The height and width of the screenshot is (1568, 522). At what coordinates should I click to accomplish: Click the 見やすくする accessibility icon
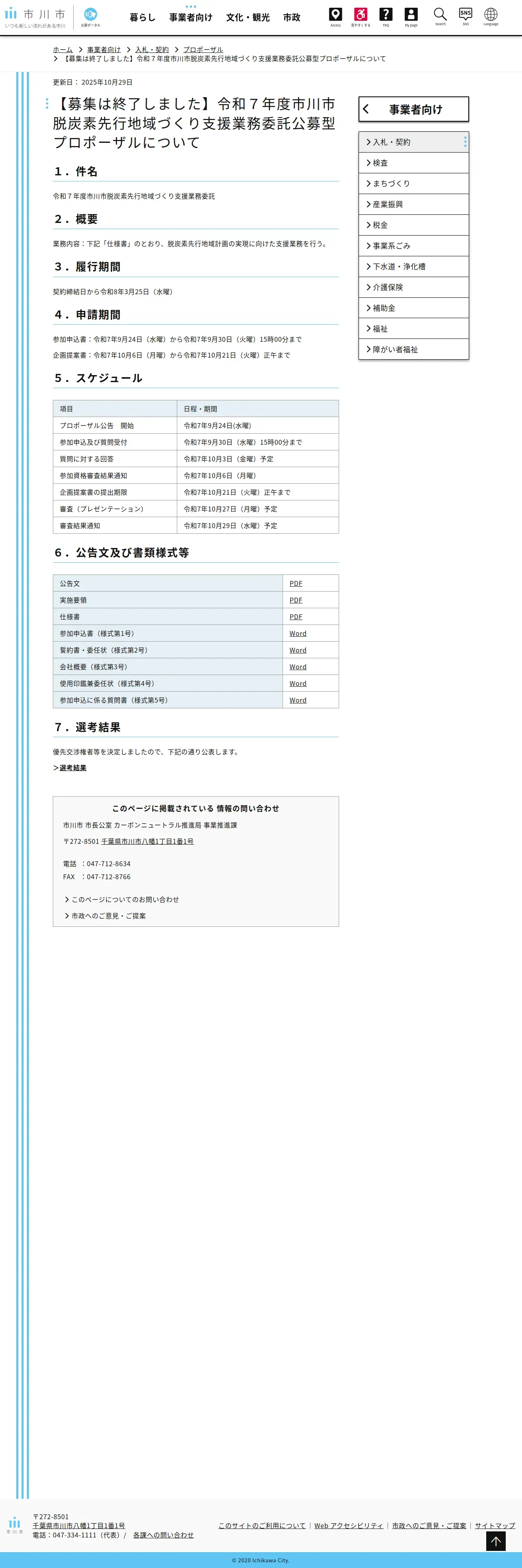click(x=361, y=16)
